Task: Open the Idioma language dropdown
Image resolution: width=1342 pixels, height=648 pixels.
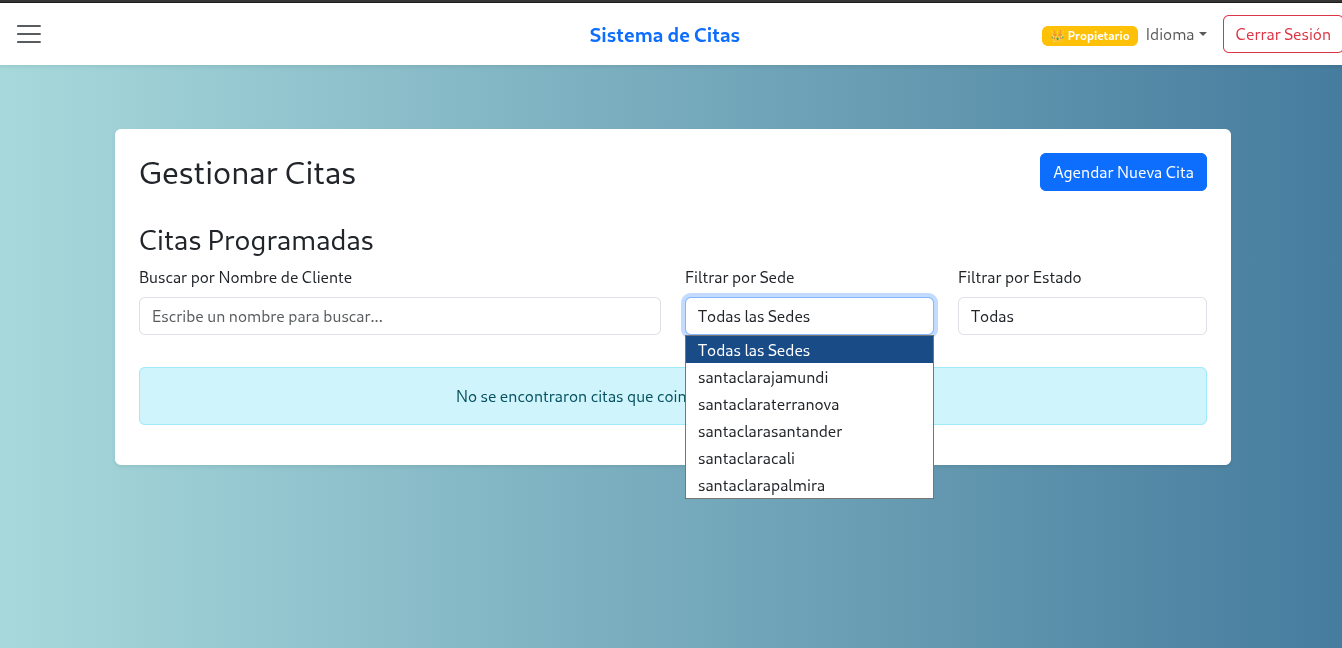Action: pos(1176,34)
